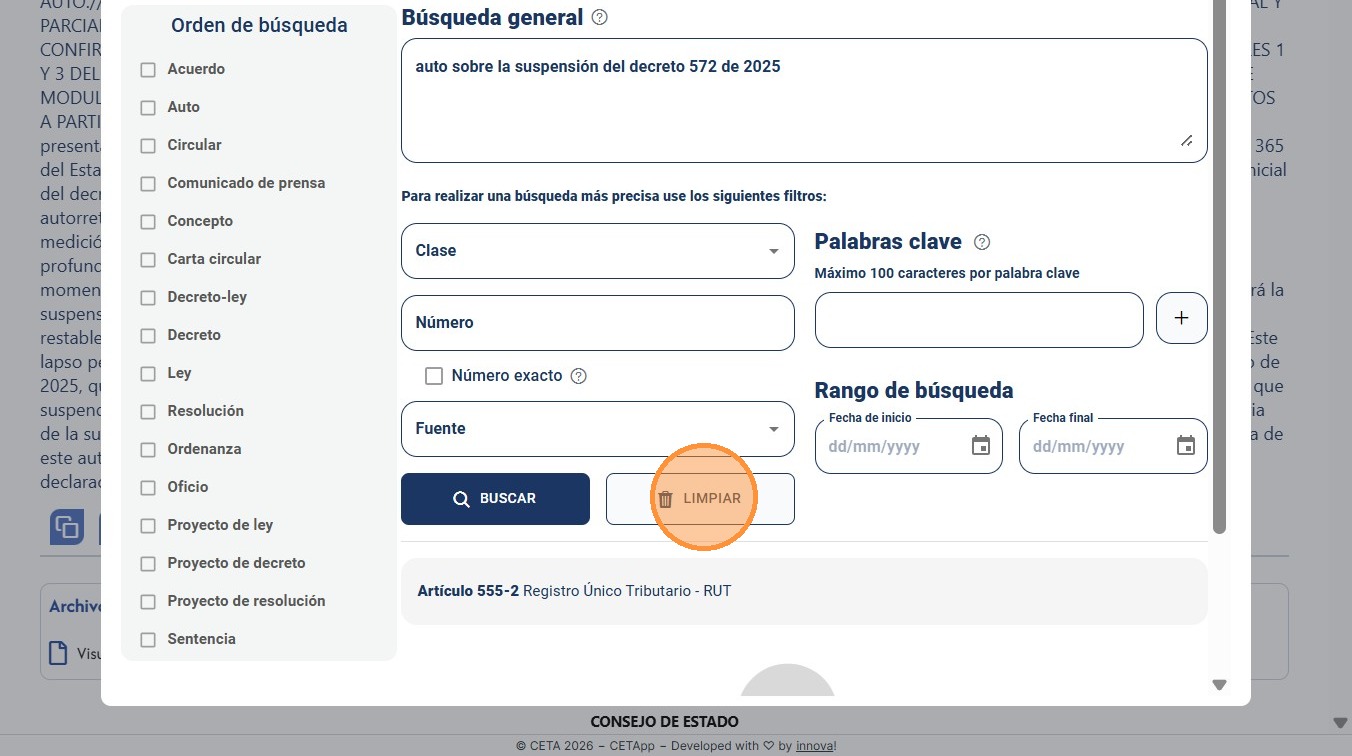This screenshot has height=756, width=1352.
Task: Focus the Número input field
Action: (x=598, y=323)
